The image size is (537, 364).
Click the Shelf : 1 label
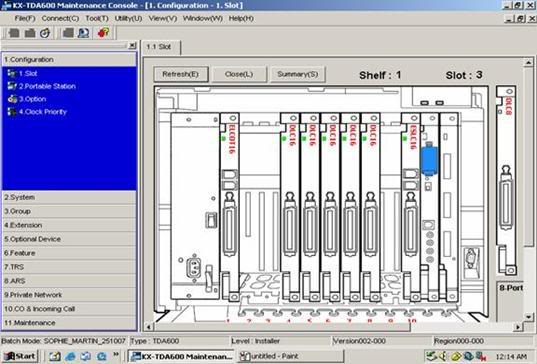(380, 75)
